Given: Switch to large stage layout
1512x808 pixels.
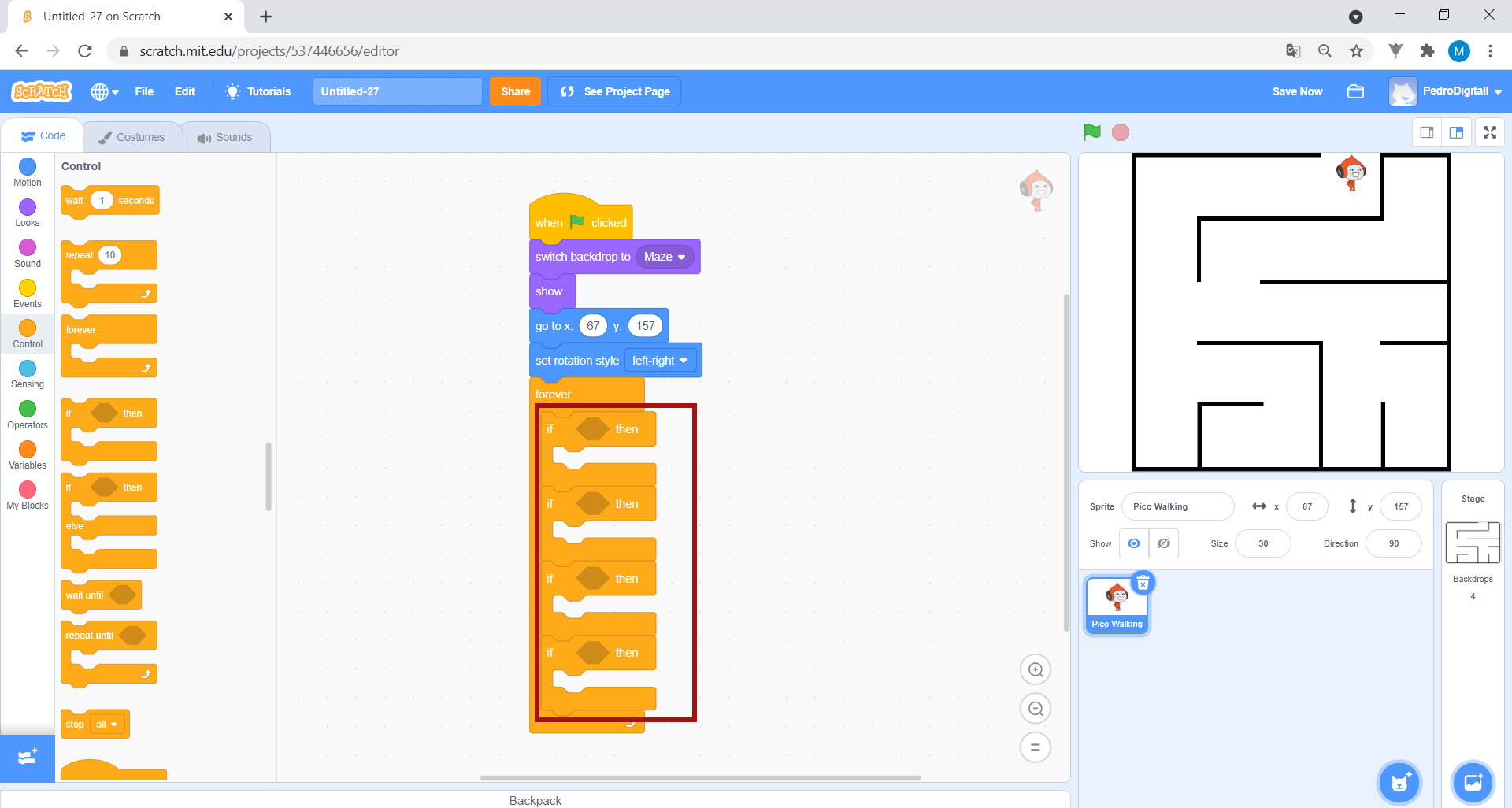Looking at the screenshot, I should tap(1456, 132).
